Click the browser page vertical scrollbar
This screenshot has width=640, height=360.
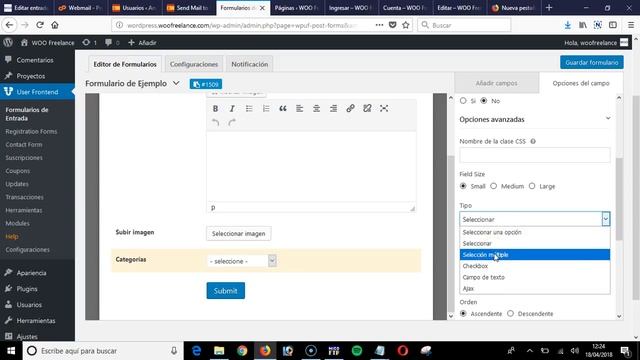tap(636, 198)
